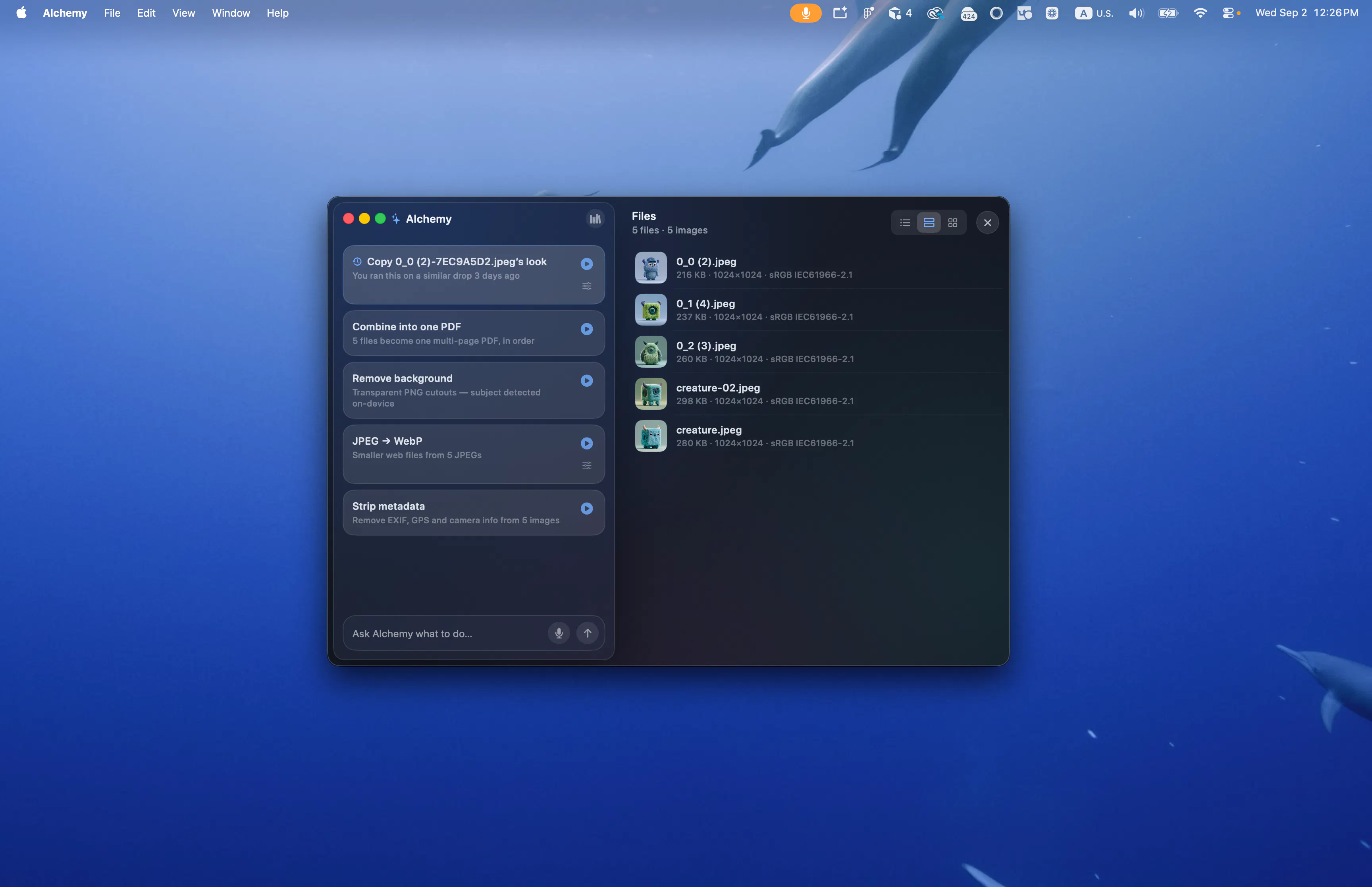Open the View menu
The image size is (1372, 887).
184,13
